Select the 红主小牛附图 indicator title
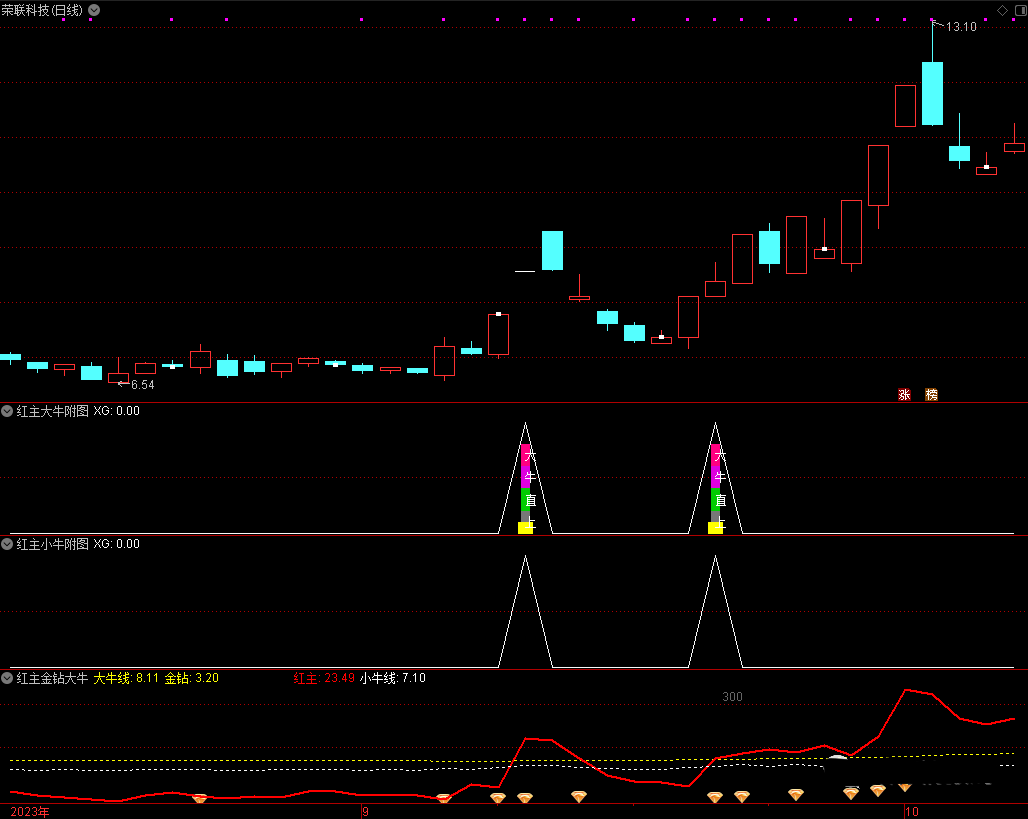The width and height of the screenshot is (1028, 819). tap(52, 544)
